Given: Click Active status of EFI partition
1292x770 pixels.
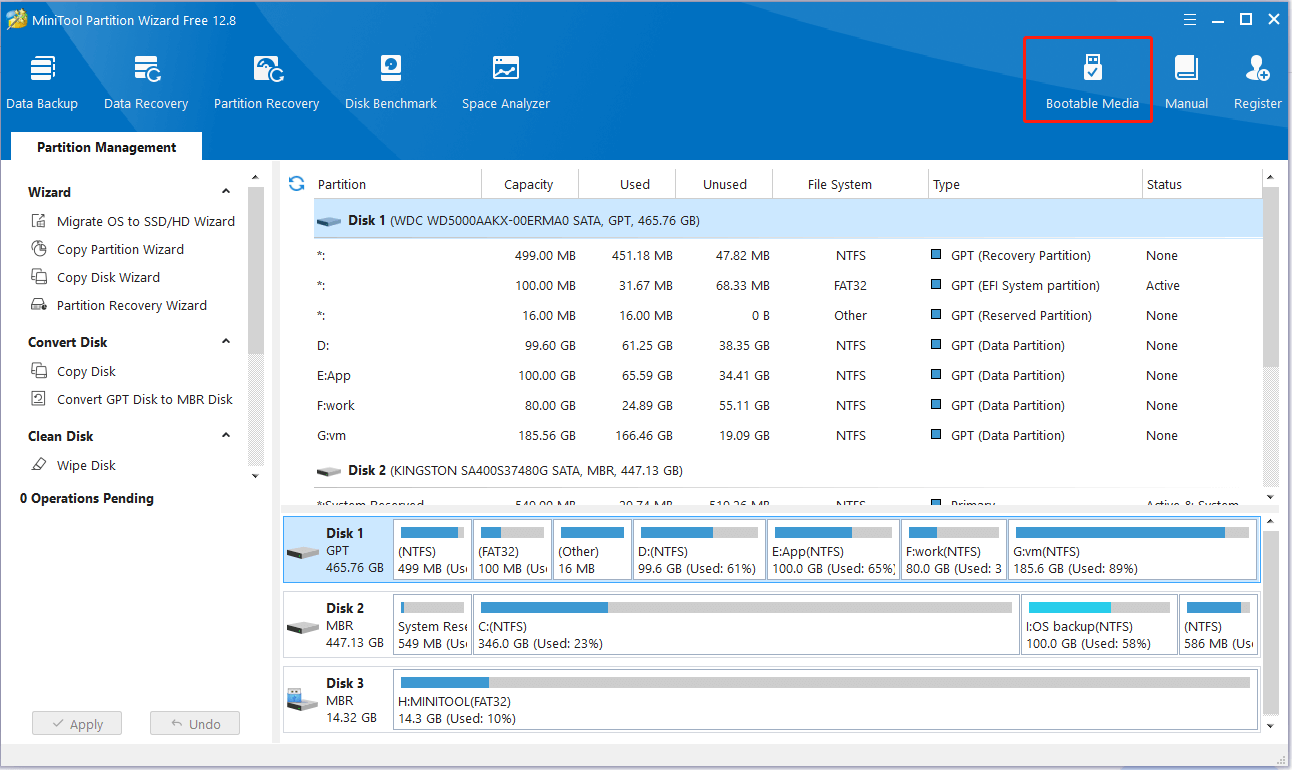Looking at the screenshot, I should pyautogui.click(x=1163, y=285).
